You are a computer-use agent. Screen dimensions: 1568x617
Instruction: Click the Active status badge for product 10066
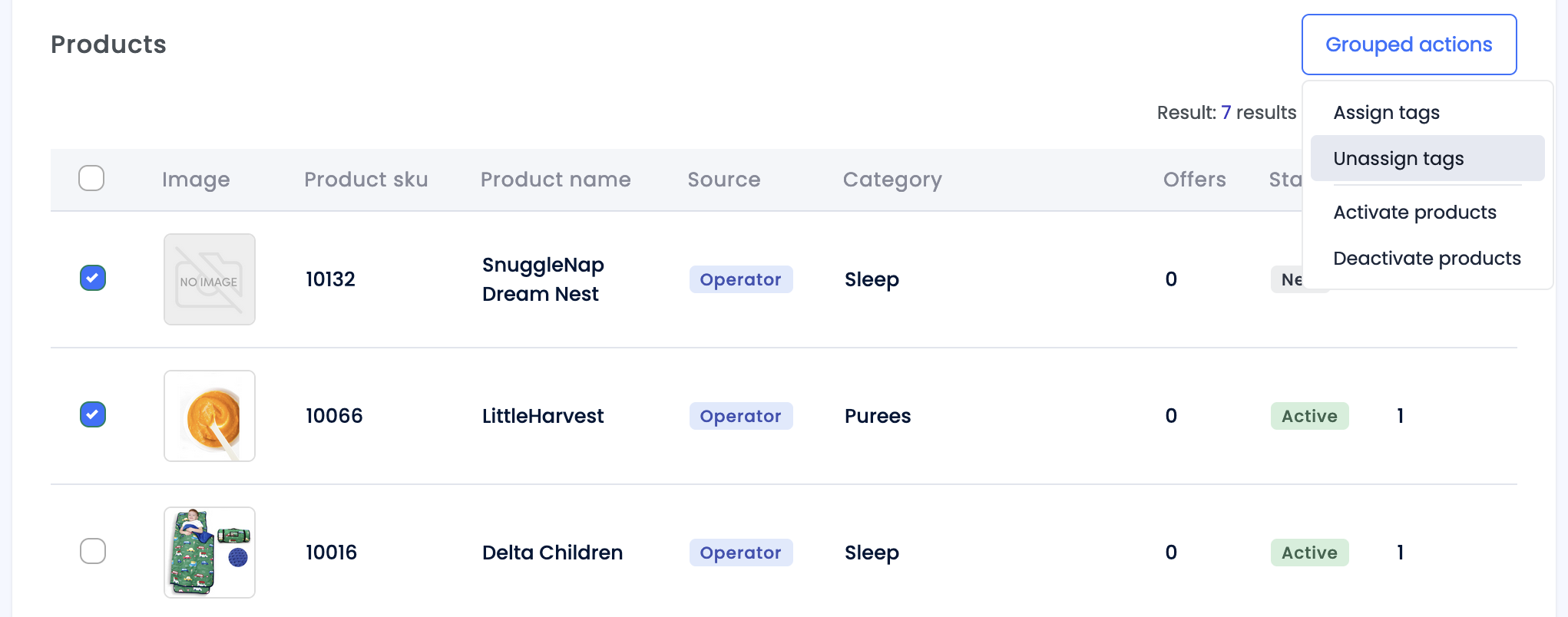click(x=1309, y=415)
